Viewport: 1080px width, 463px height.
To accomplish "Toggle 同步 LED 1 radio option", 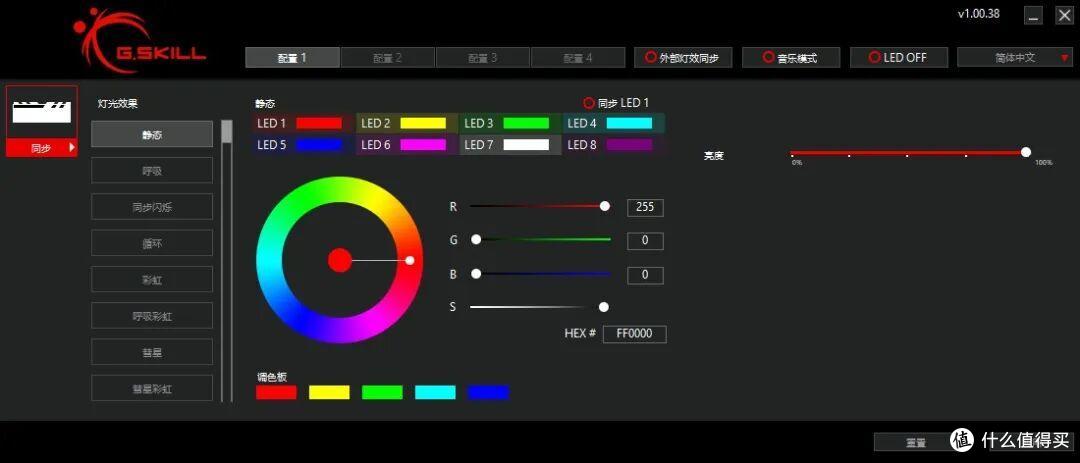I will coord(588,103).
